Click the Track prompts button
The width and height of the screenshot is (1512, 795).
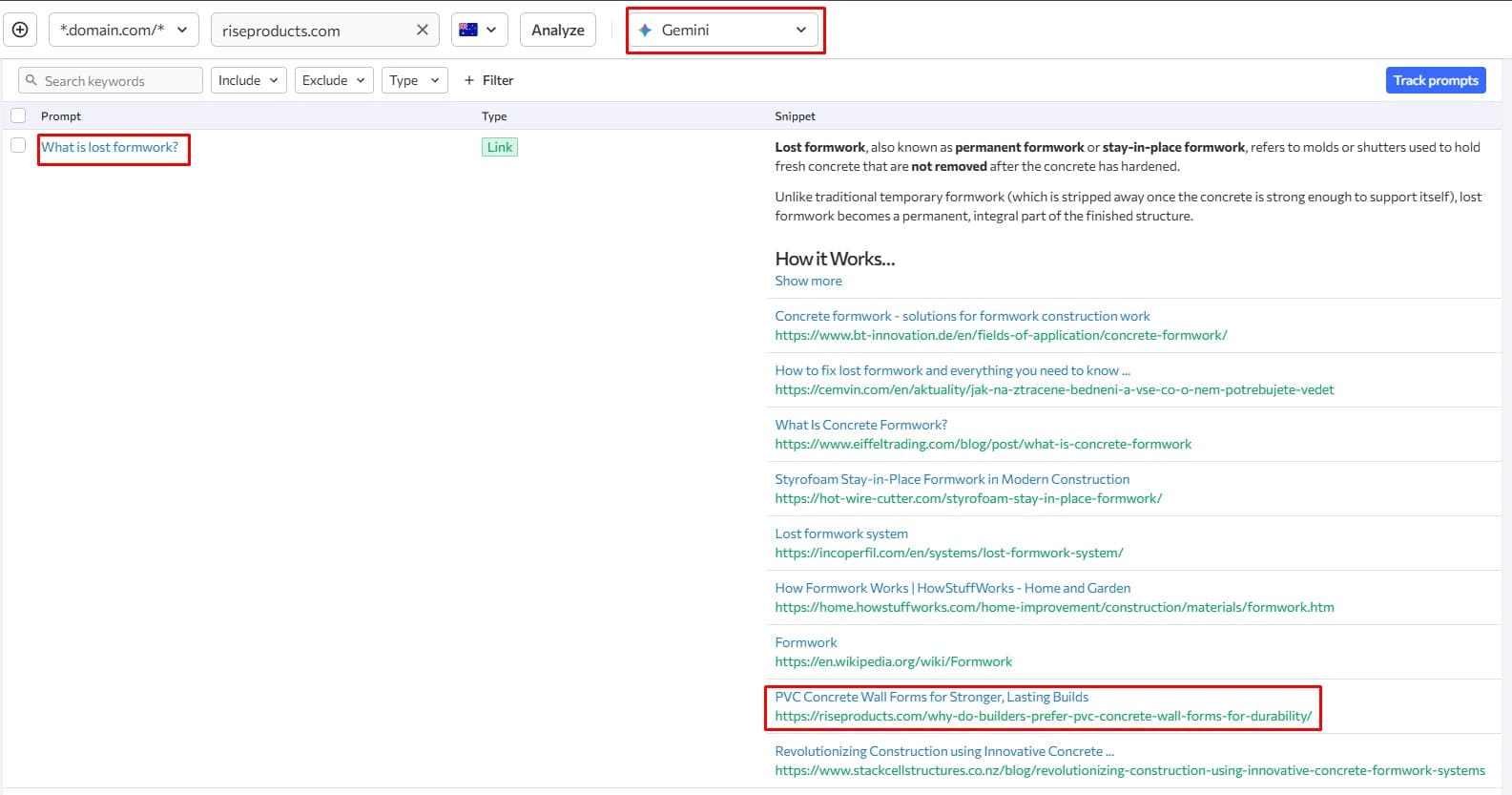1435,80
